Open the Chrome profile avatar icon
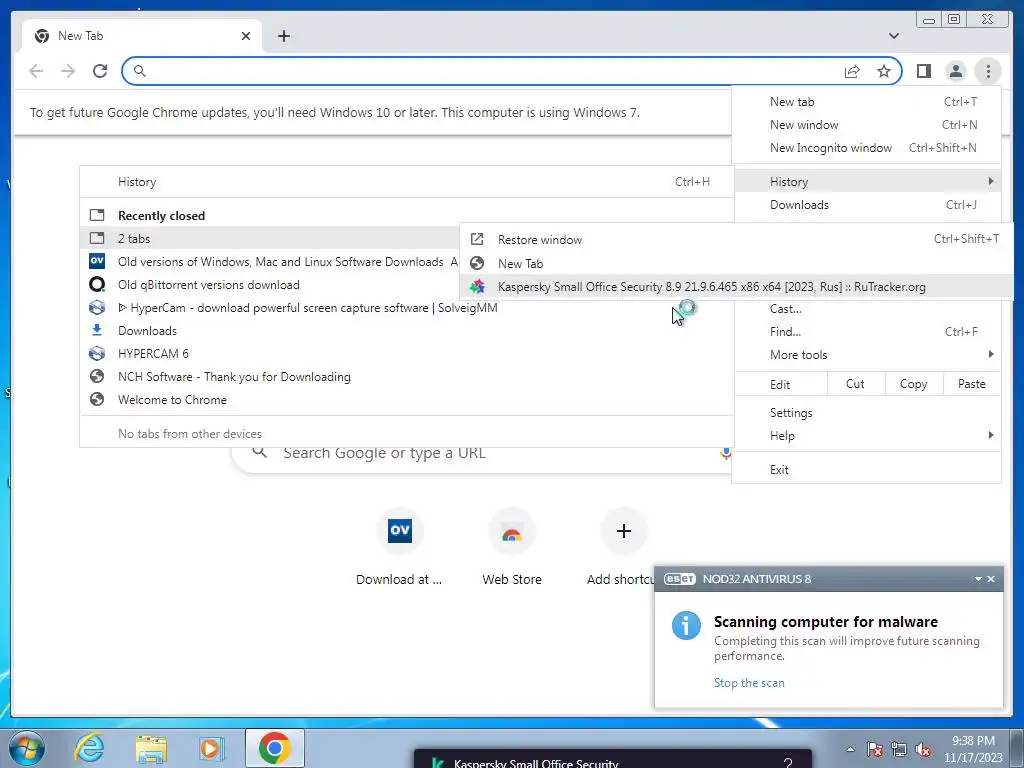Image resolution: width=1024 pixels, height=768 pixels. point(955,71)
